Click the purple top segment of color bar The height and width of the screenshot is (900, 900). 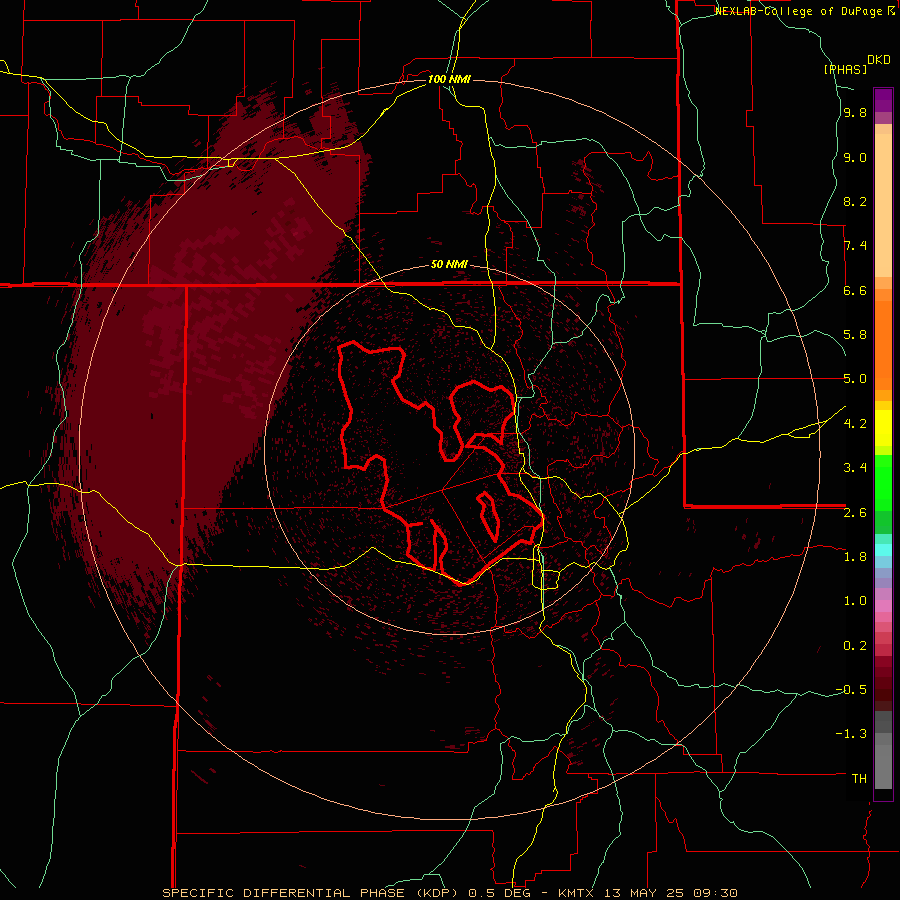[883, 100]
